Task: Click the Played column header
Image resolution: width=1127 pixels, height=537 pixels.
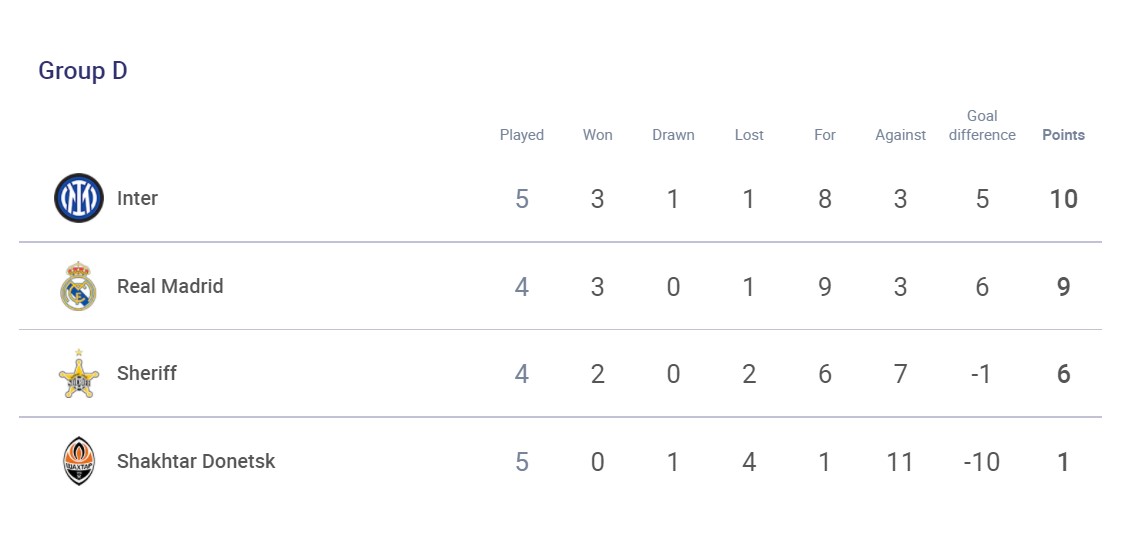Action: point(522,135)
